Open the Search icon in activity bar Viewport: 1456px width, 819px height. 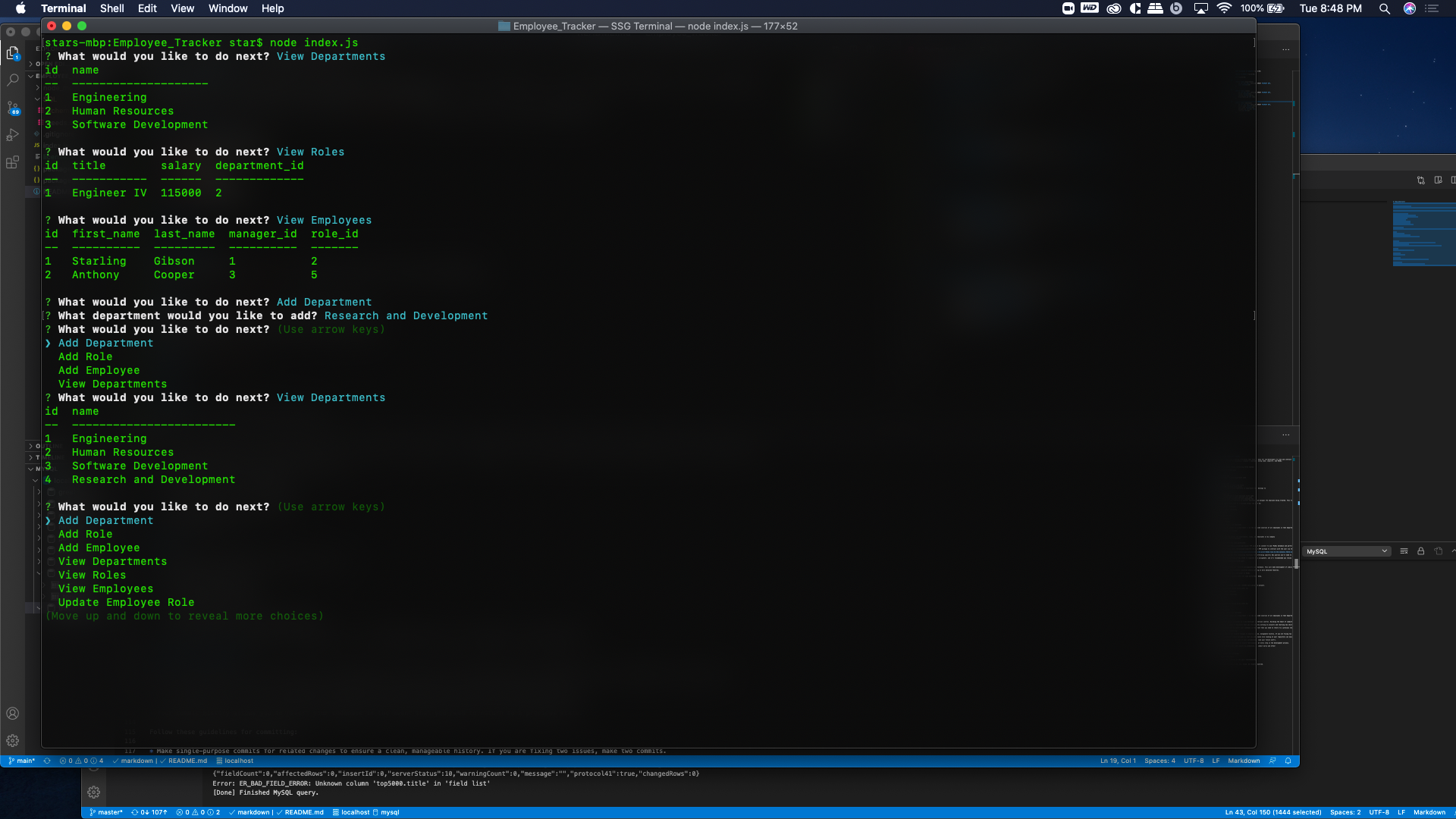[x=12, y=80]
